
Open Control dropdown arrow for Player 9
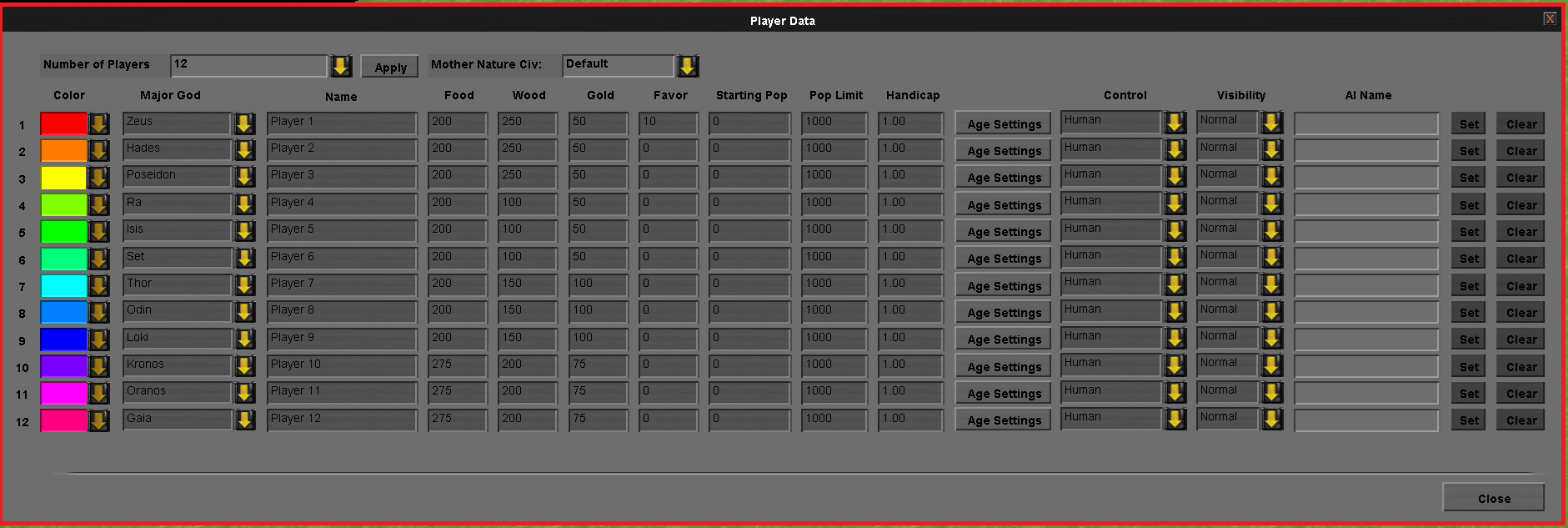tap(1175, 339)
